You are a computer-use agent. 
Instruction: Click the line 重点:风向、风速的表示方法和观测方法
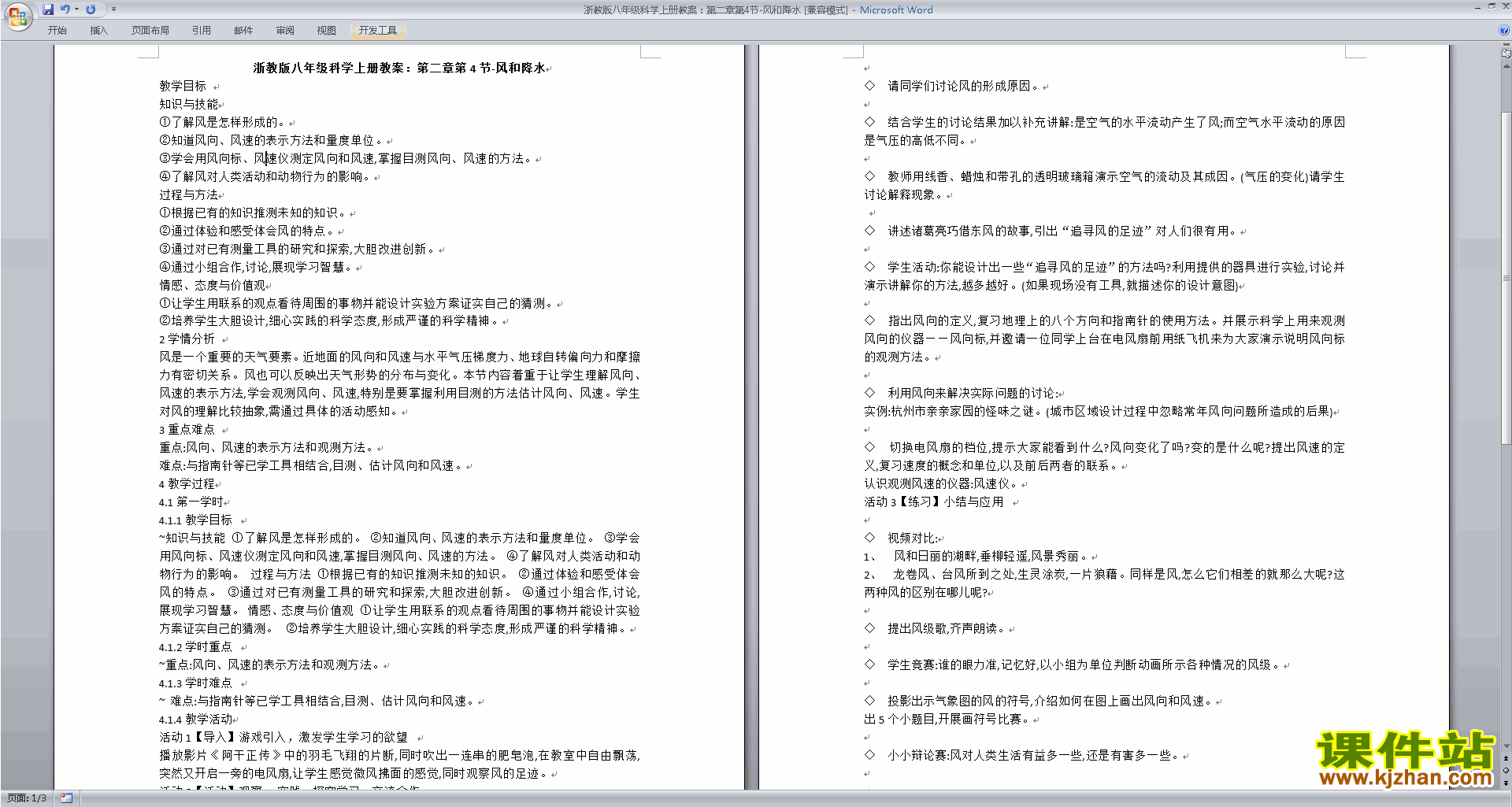[x=268, y=447]
